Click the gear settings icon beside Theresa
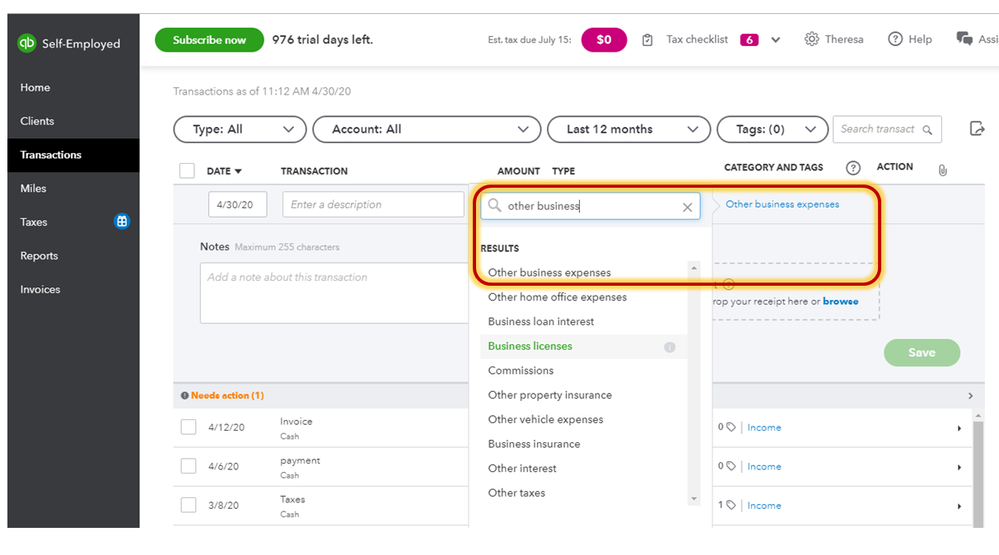This screenshot has width=999, height=555. 811,40
